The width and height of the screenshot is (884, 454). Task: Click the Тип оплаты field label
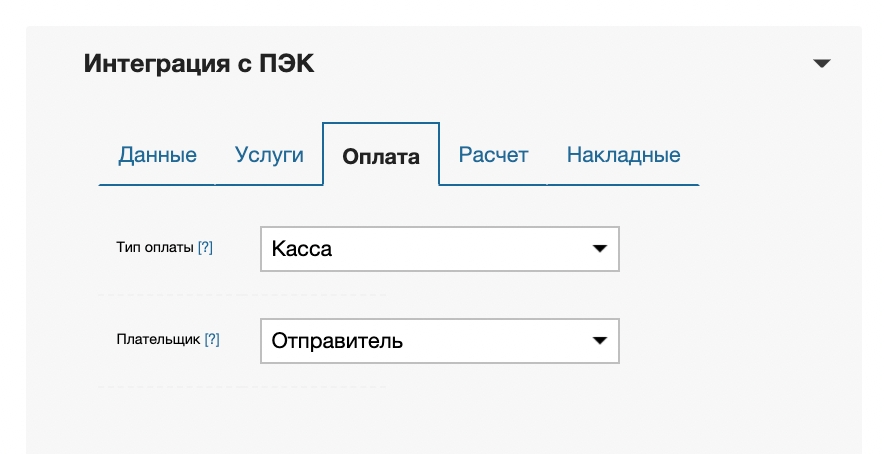coord(155,248)
